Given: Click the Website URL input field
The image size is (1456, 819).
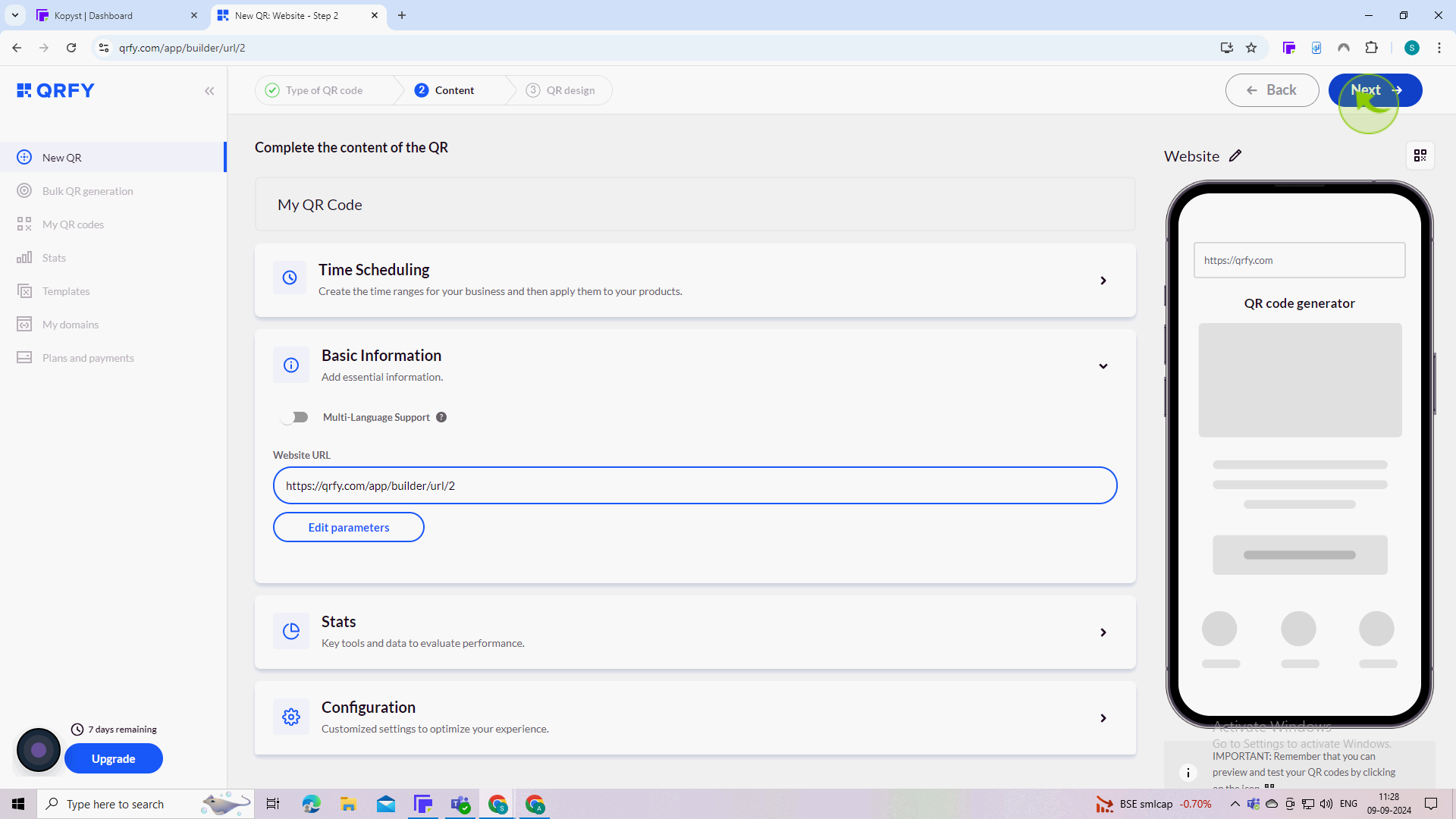Looking at the screenshot, I should tap(695, 485).
